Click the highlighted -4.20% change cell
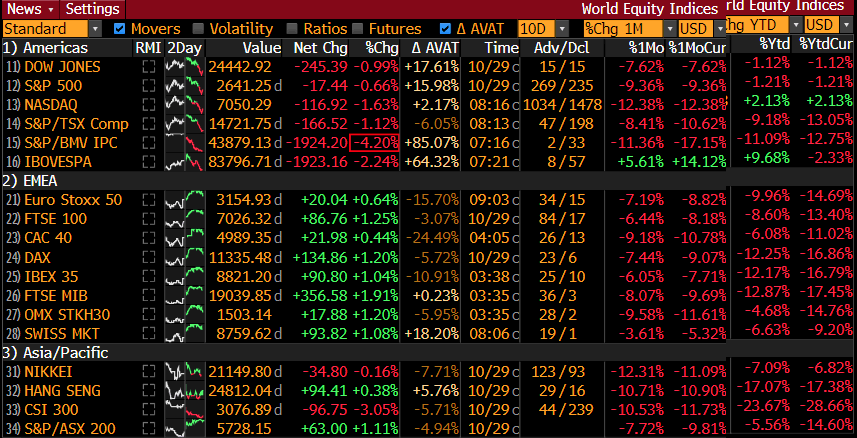Screen dimensions: 857x438 pyautogui.click(x=375, y=143)
